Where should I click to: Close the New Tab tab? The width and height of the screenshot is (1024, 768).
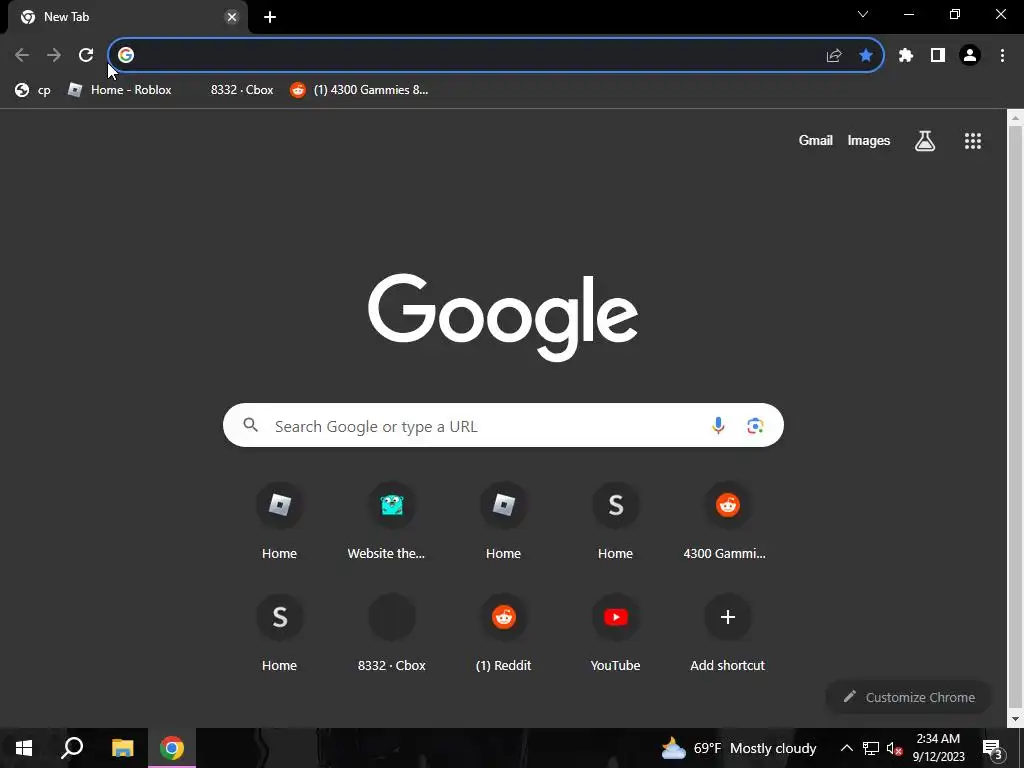click(231, 17)
